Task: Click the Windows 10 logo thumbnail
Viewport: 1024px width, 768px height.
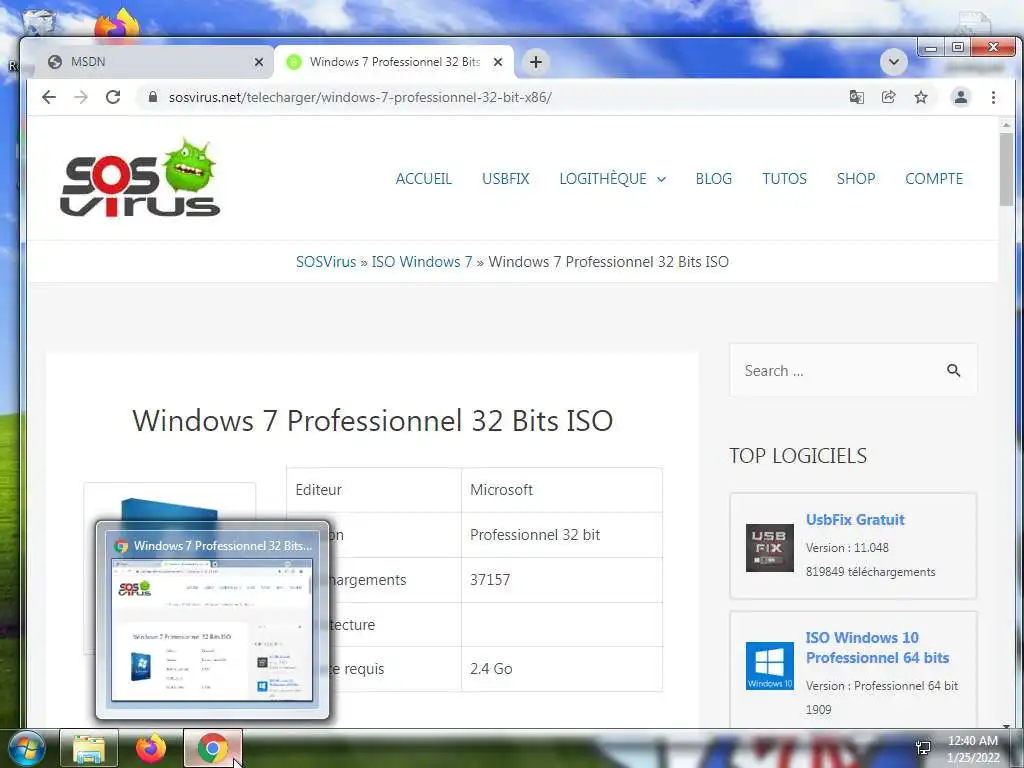Action: 769,665
